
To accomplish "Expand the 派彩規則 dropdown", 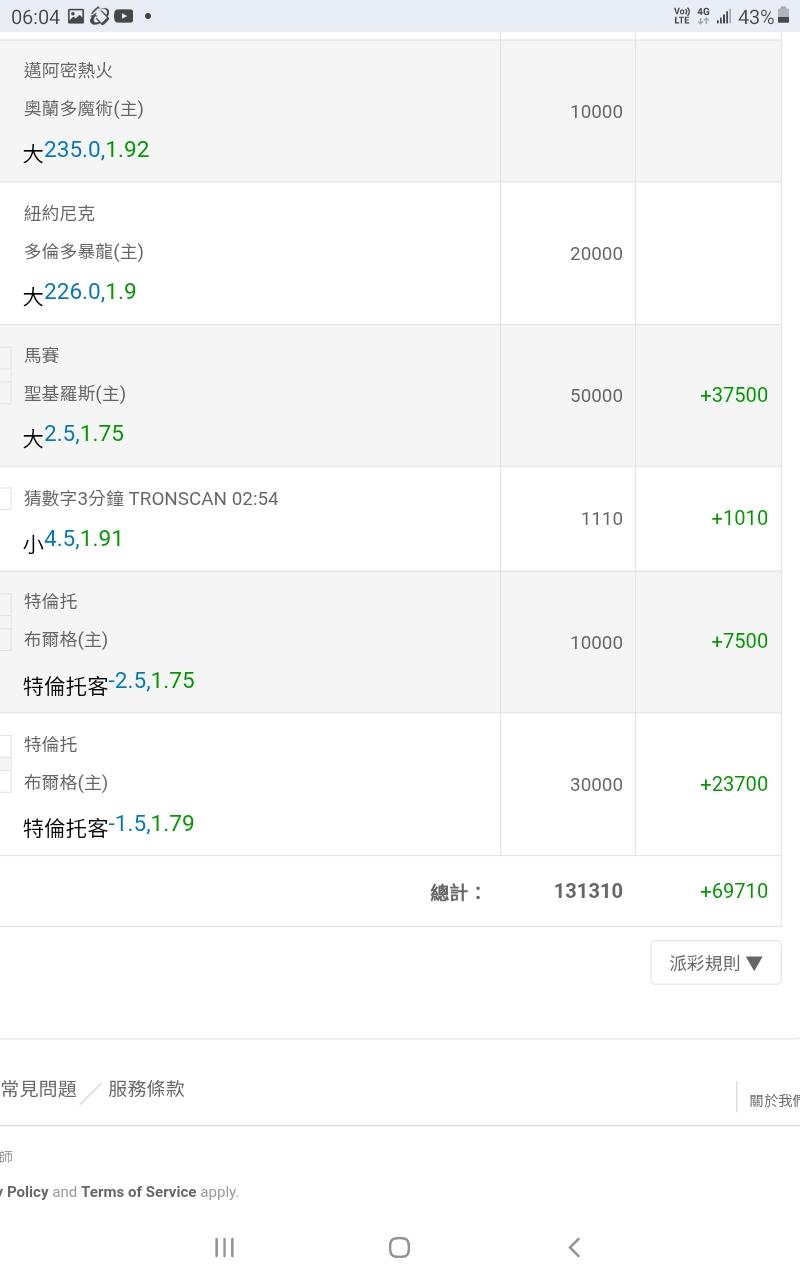I will click(715, 963).
